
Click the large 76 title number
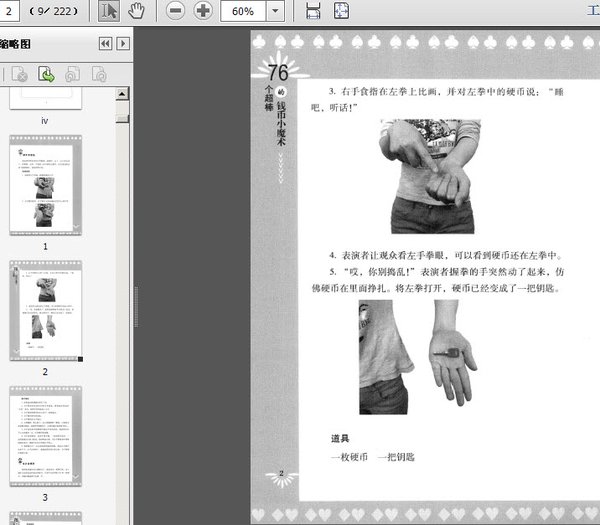click(278, 73)
